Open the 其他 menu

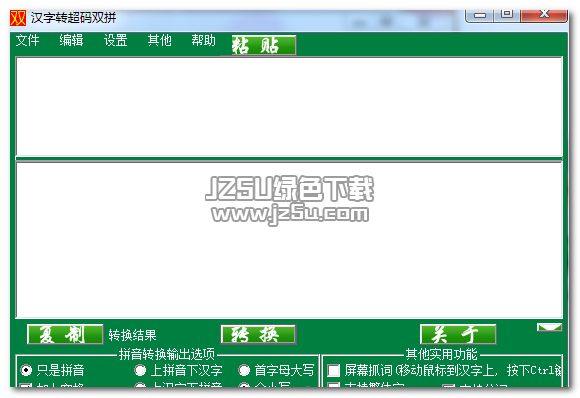point(159,40)
